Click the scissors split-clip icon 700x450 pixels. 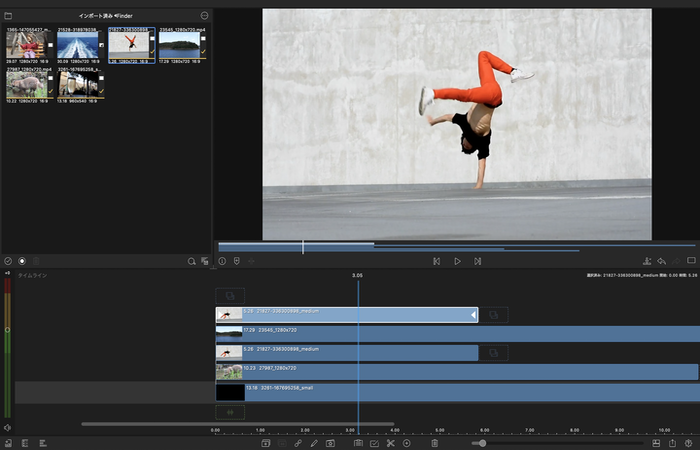[390, 443]
